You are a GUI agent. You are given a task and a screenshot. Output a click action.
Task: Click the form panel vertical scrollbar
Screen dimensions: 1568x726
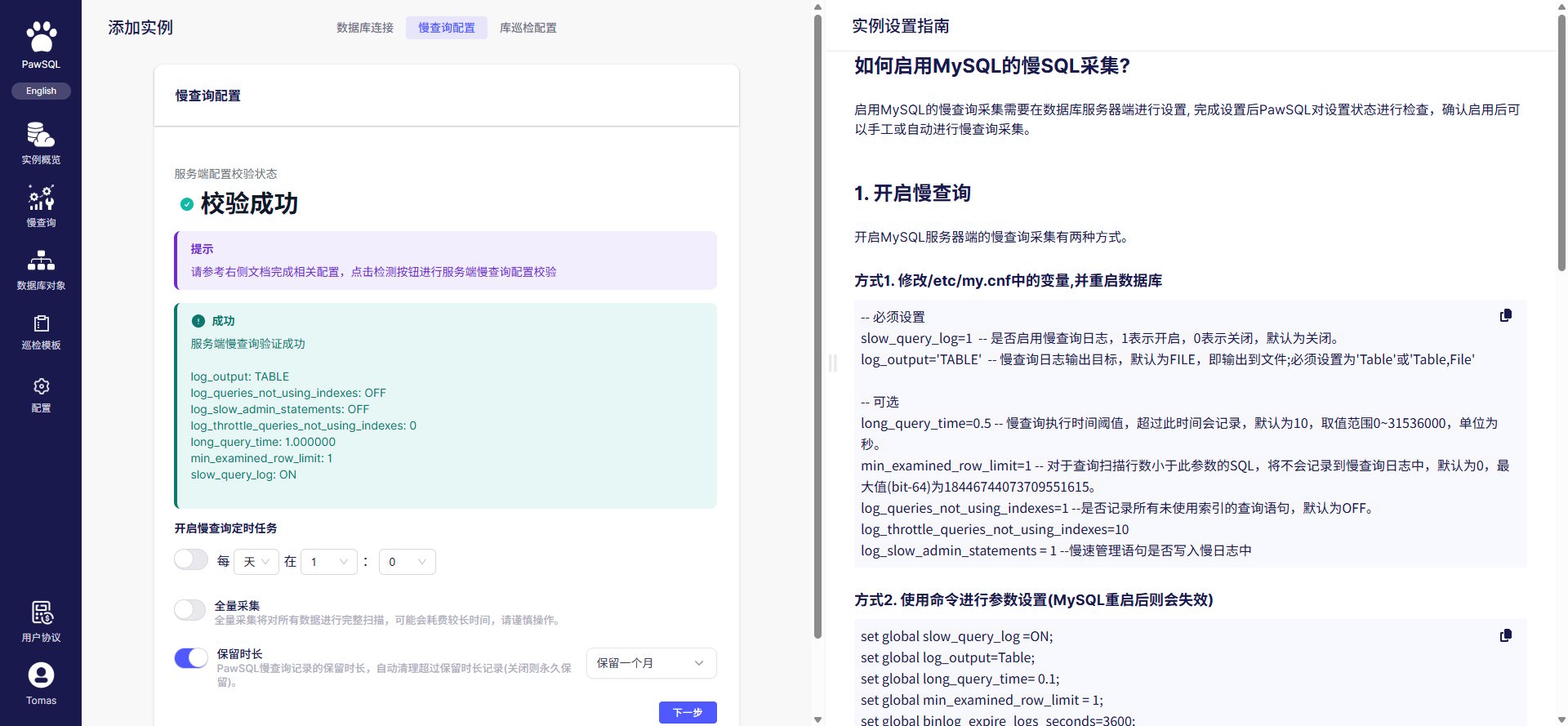pyautogui.click(x=817, y=327)
